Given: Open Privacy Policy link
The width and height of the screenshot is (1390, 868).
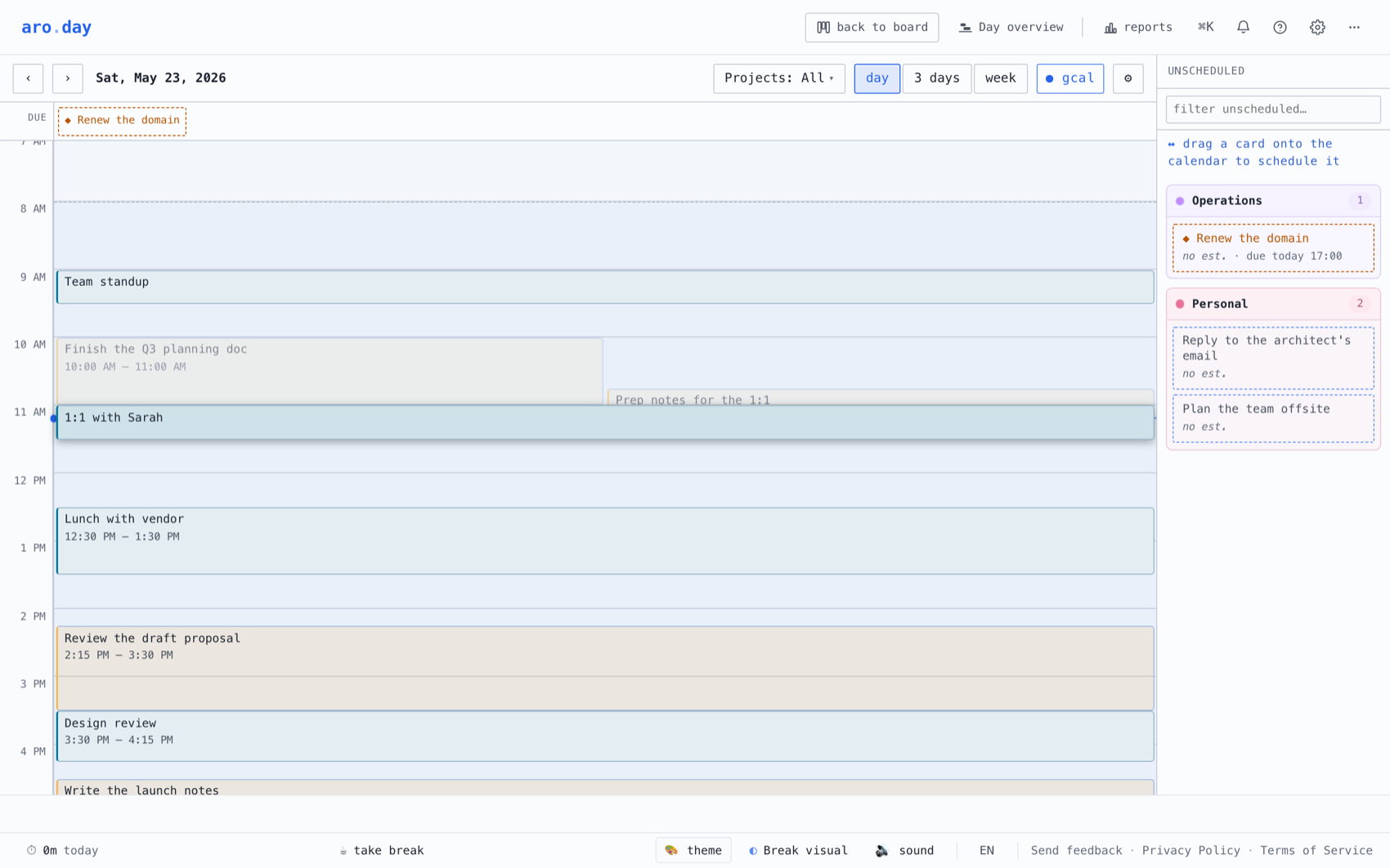Looking at the screenshot, I should pos(1190,851).
